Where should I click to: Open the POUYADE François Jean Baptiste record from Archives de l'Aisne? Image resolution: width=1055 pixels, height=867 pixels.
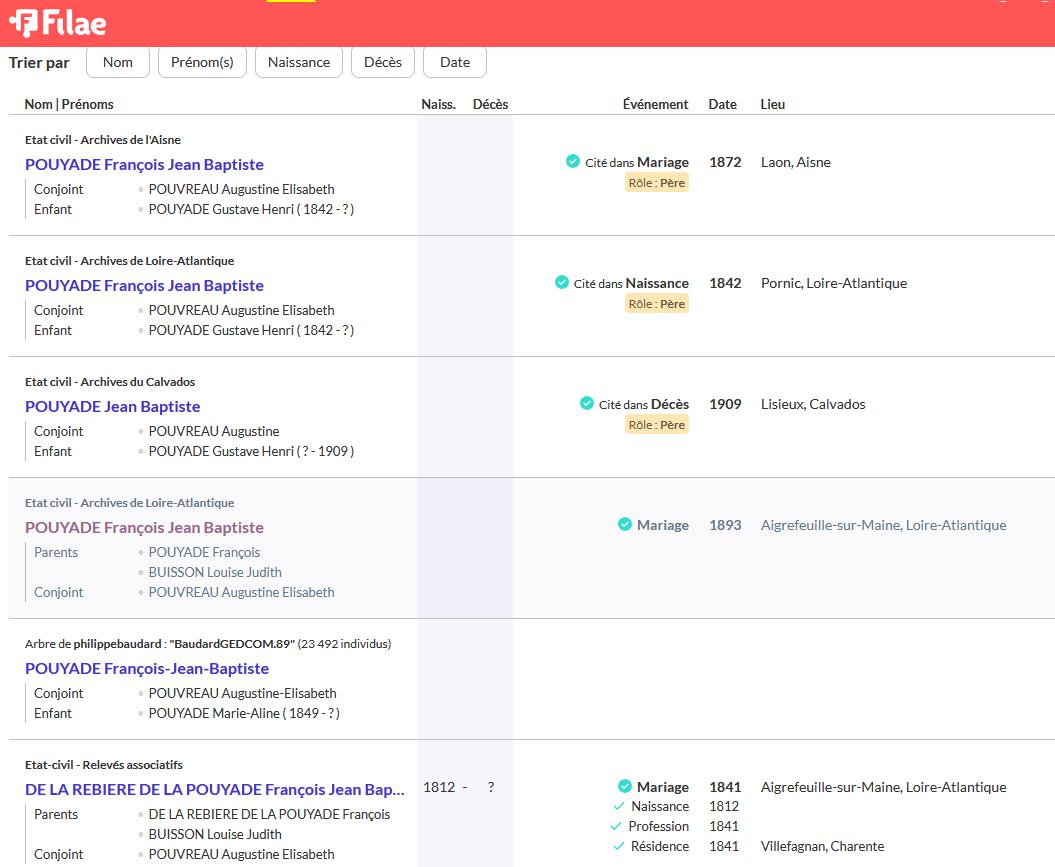144,165
